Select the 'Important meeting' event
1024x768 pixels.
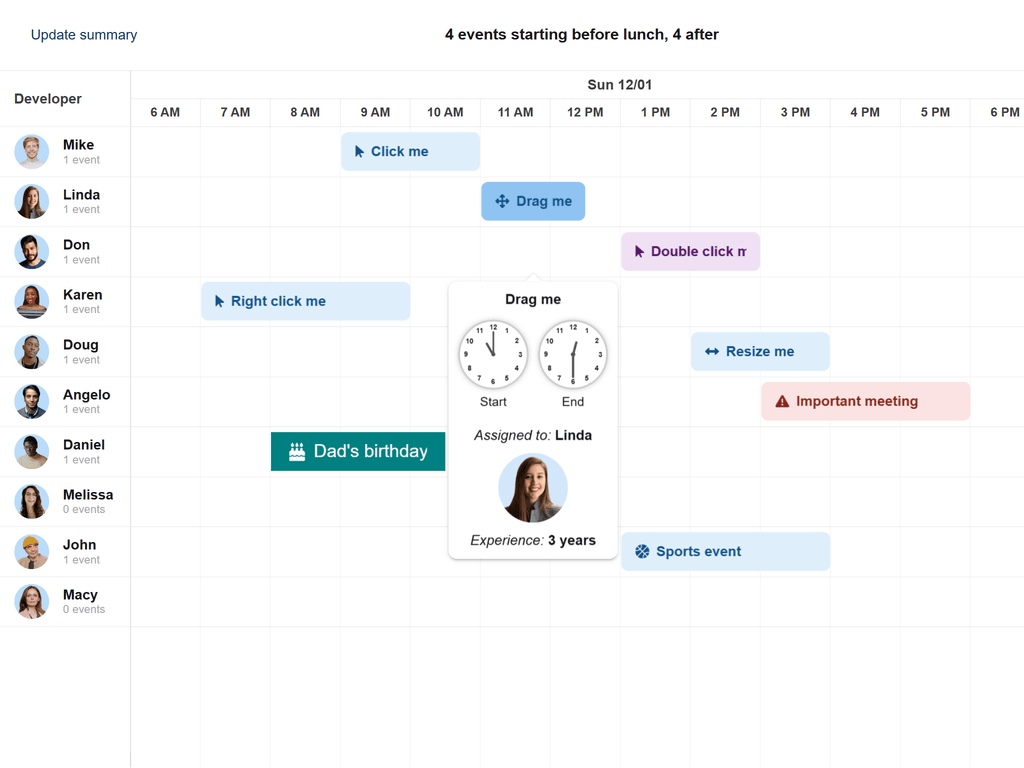[x=865, y=401]
